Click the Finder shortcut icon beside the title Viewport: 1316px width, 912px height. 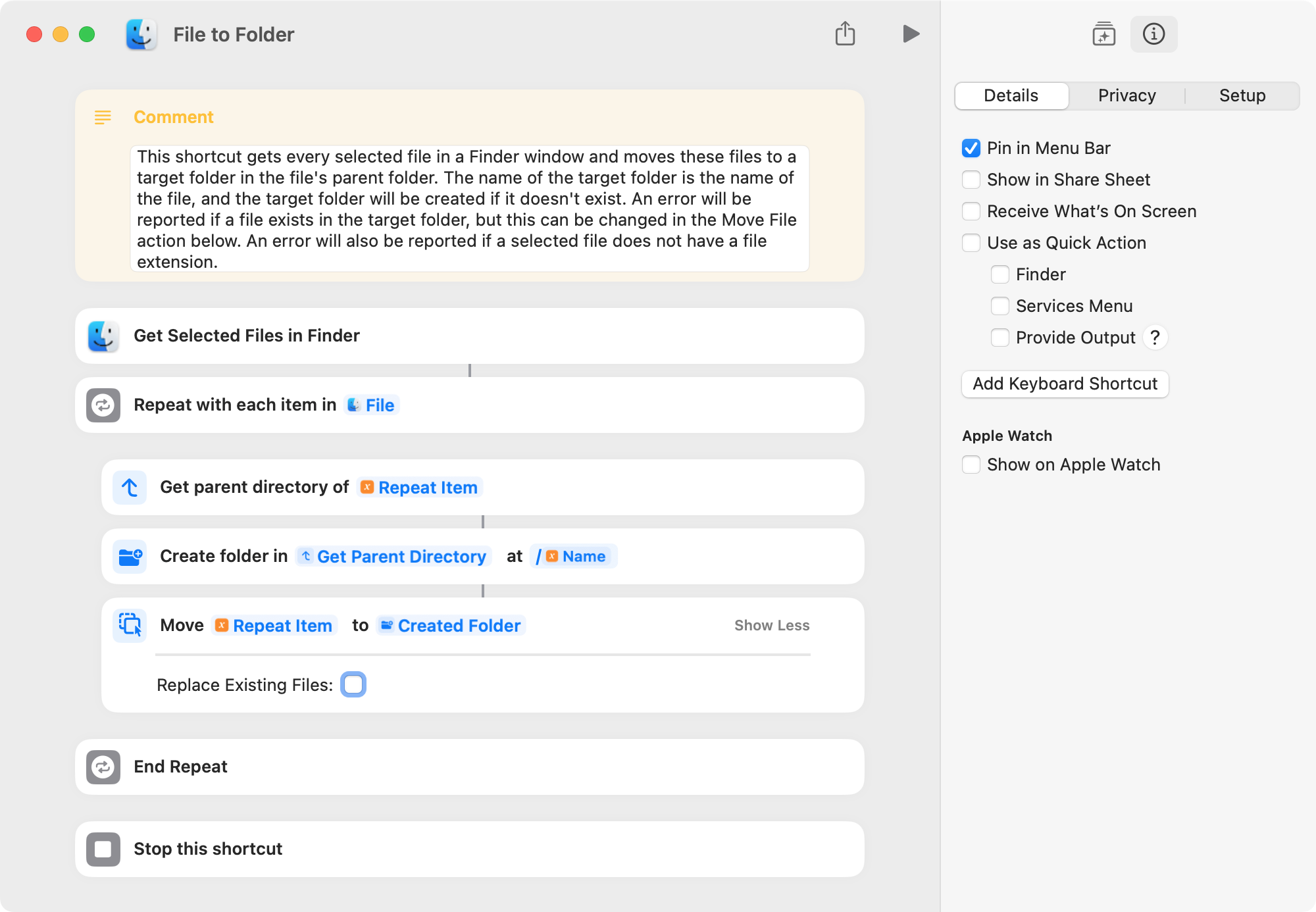[x=141, y=34]
